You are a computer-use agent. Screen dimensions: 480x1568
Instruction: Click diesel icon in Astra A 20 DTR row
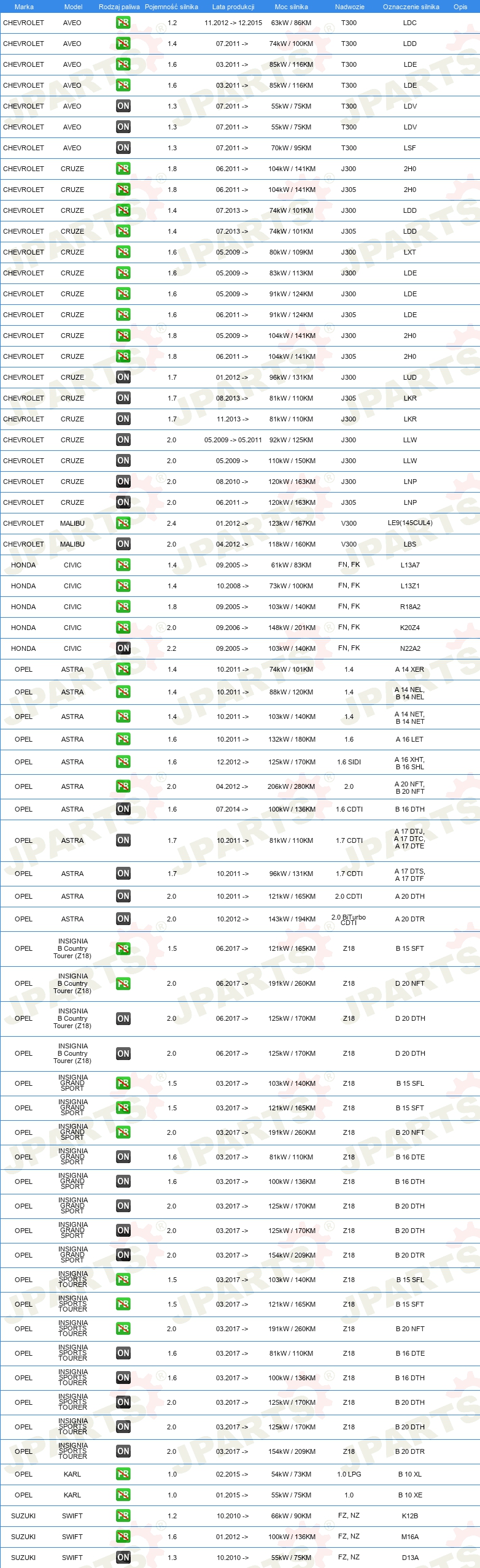(123, 919)
